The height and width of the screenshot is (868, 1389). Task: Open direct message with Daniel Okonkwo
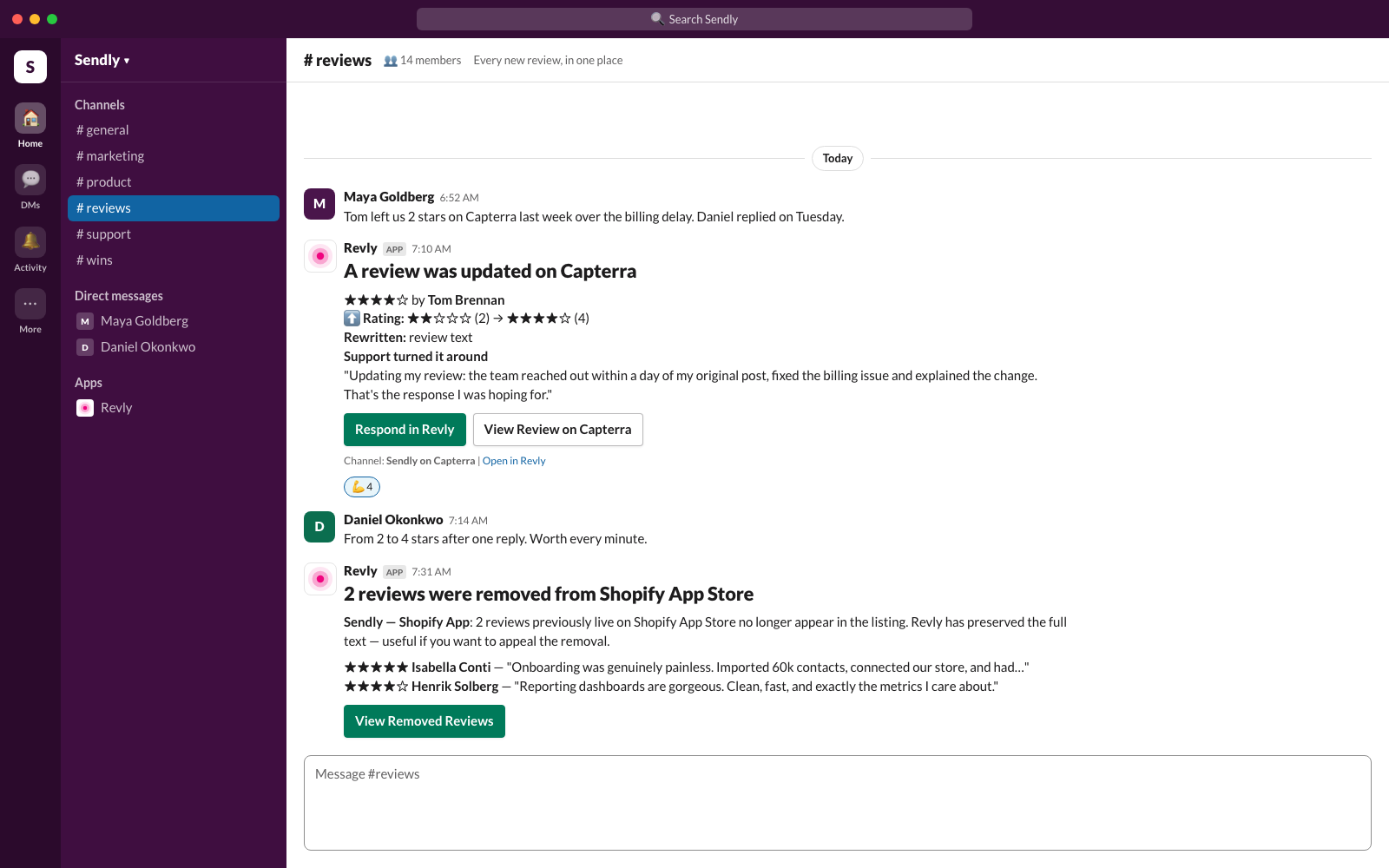pos(174,347)
